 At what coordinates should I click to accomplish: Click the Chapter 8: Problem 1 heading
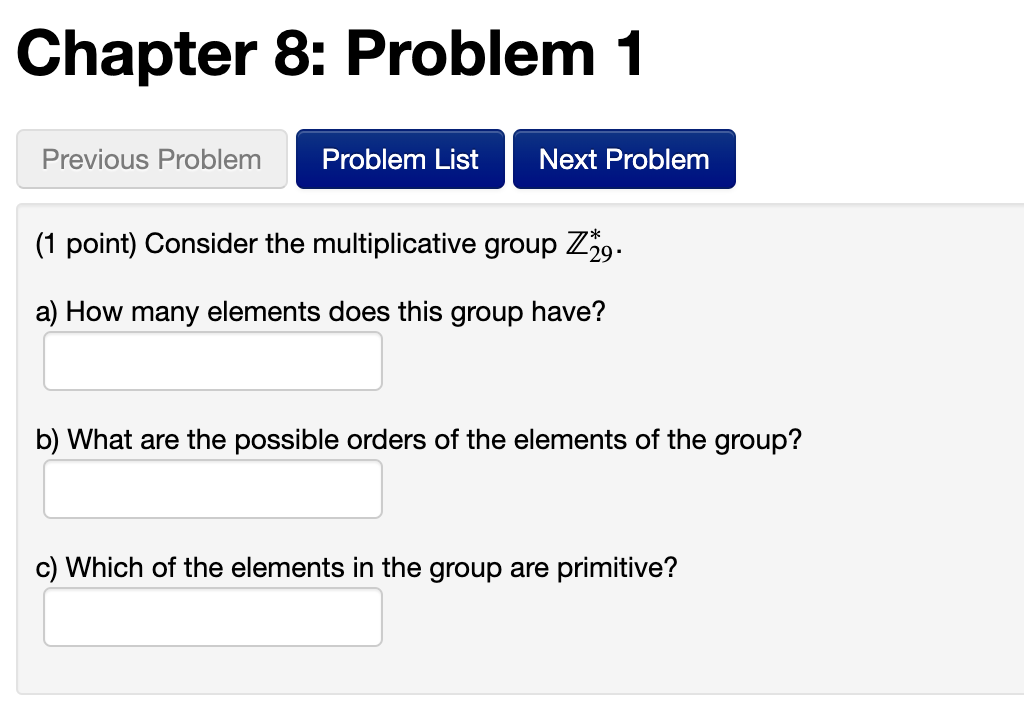coord(330,55)
